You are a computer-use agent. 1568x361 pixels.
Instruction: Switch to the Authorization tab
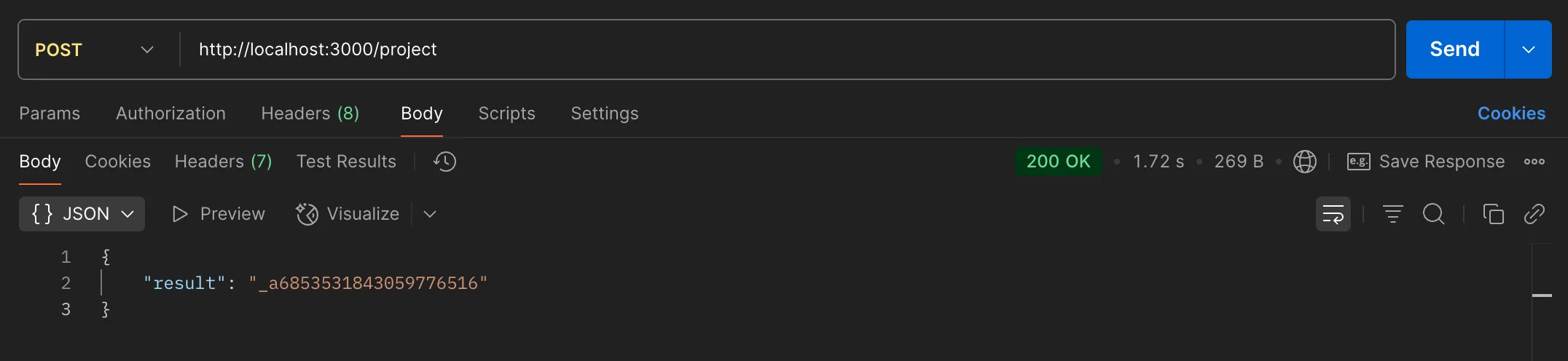pyautogui.click(x=170, y=114)
